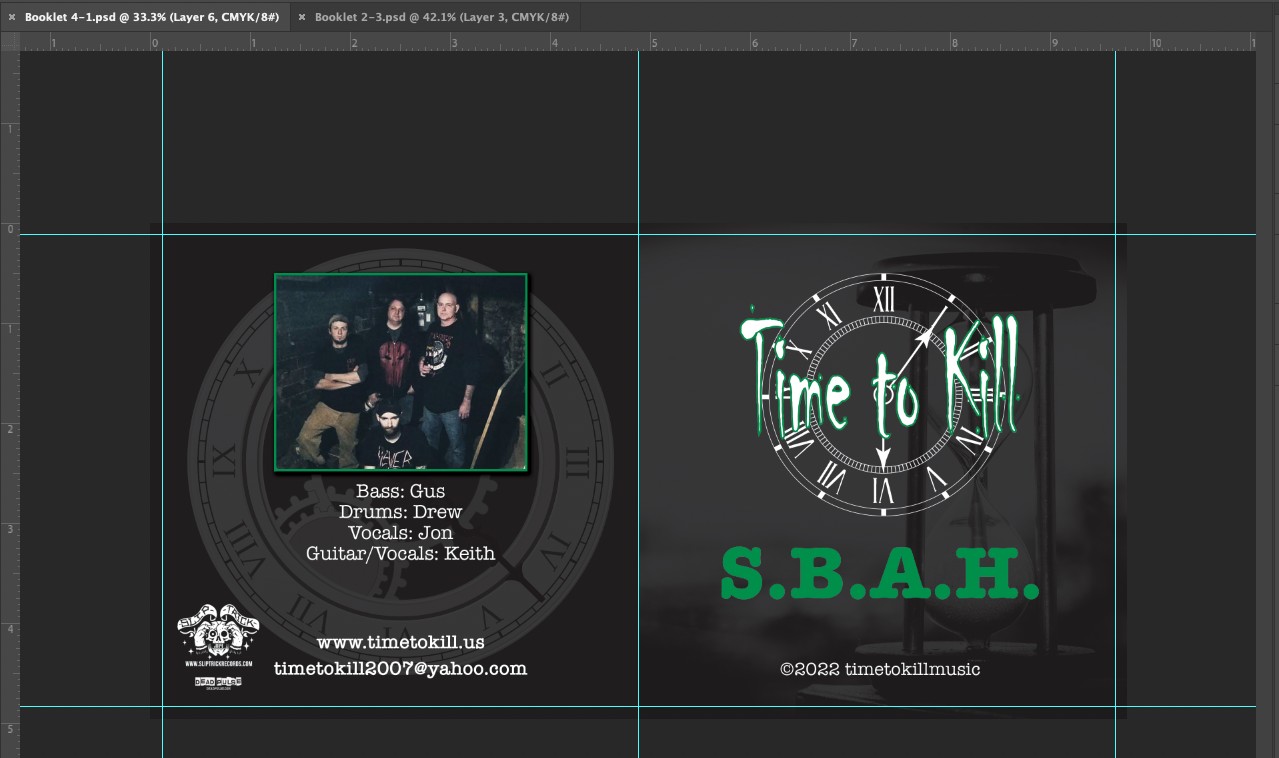Click the "Drums: Drew" text line
Image resolution: width=1279 pixels, height=758 pixels.
(400, 512)
